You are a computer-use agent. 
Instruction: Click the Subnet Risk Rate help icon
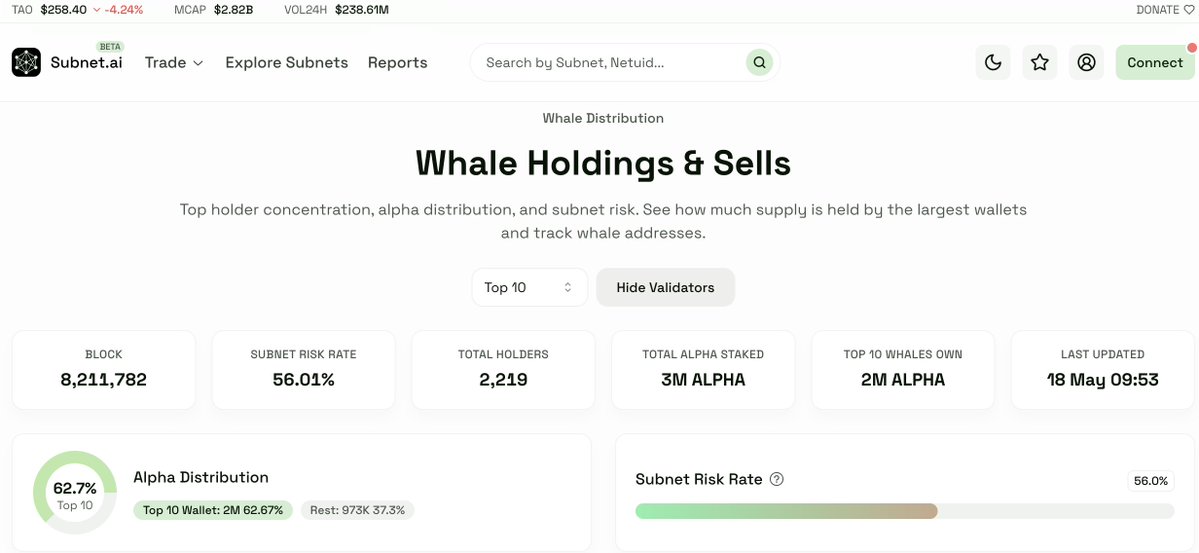click(x=776, y=480)
